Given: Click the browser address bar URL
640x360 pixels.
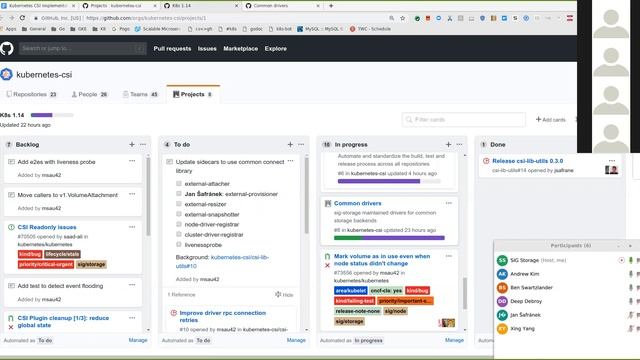Looking at the screenshot, I should click(x=146, y=18).
